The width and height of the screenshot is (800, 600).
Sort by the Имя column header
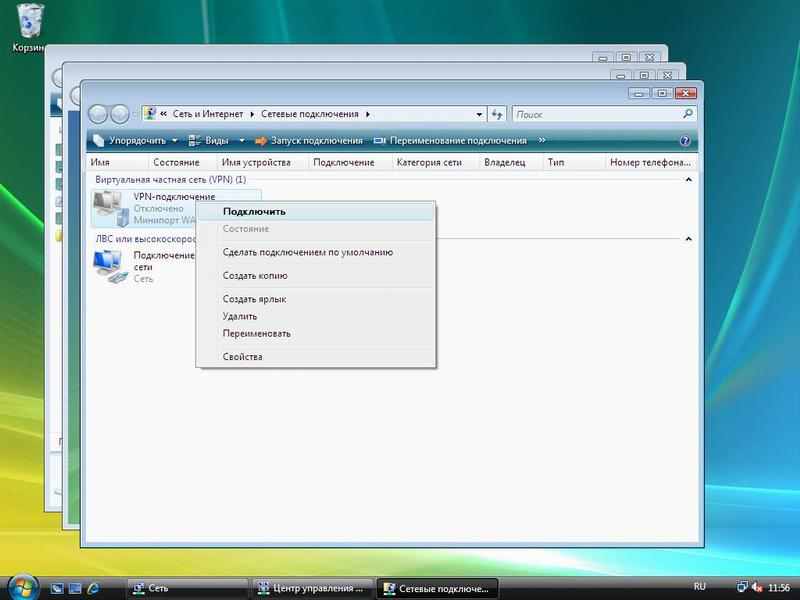point(117,162)
